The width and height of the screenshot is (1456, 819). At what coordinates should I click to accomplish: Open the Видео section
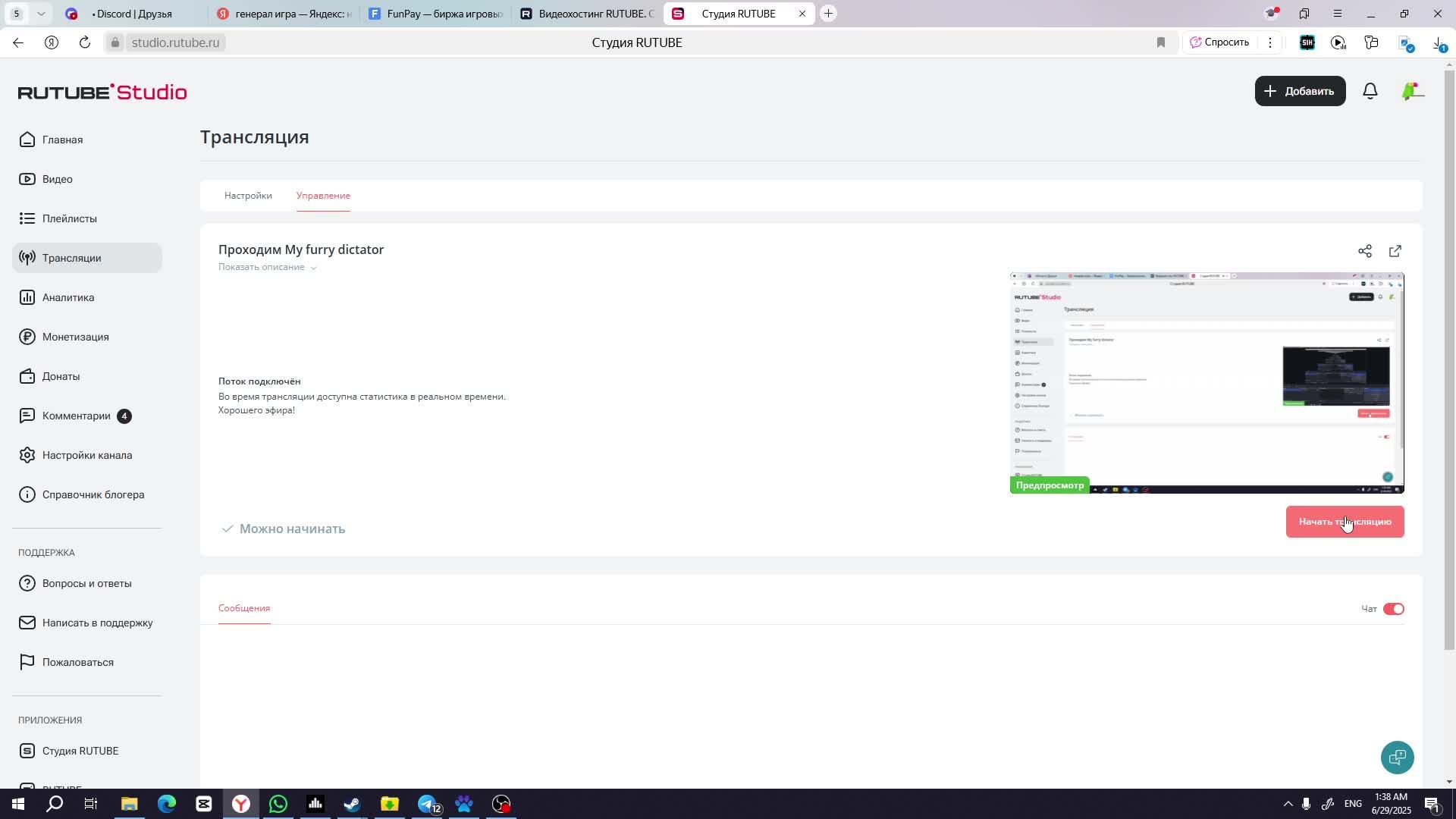46,179
